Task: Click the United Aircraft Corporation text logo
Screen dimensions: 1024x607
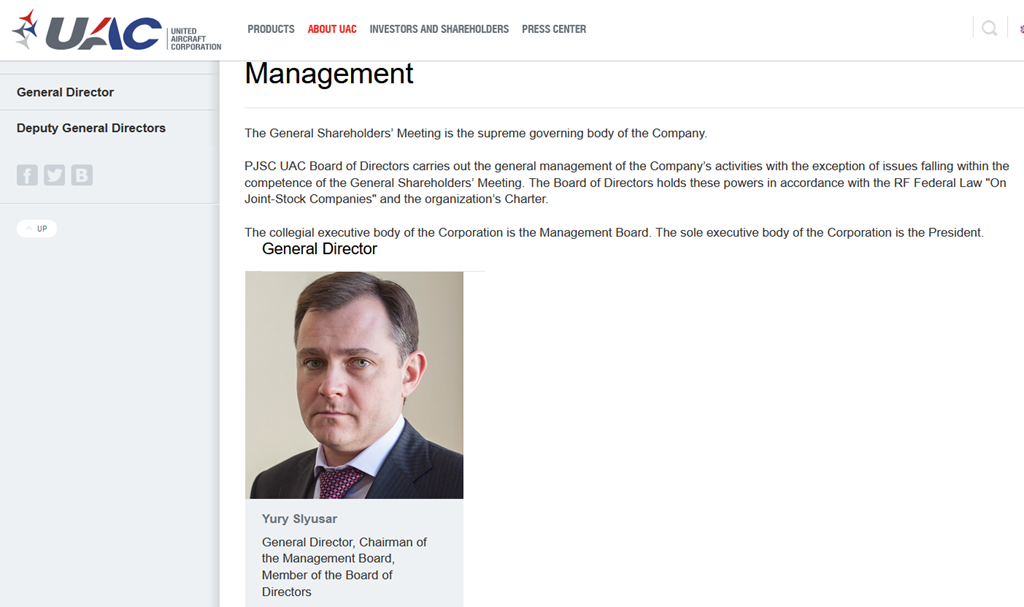Action: point(196,39)
